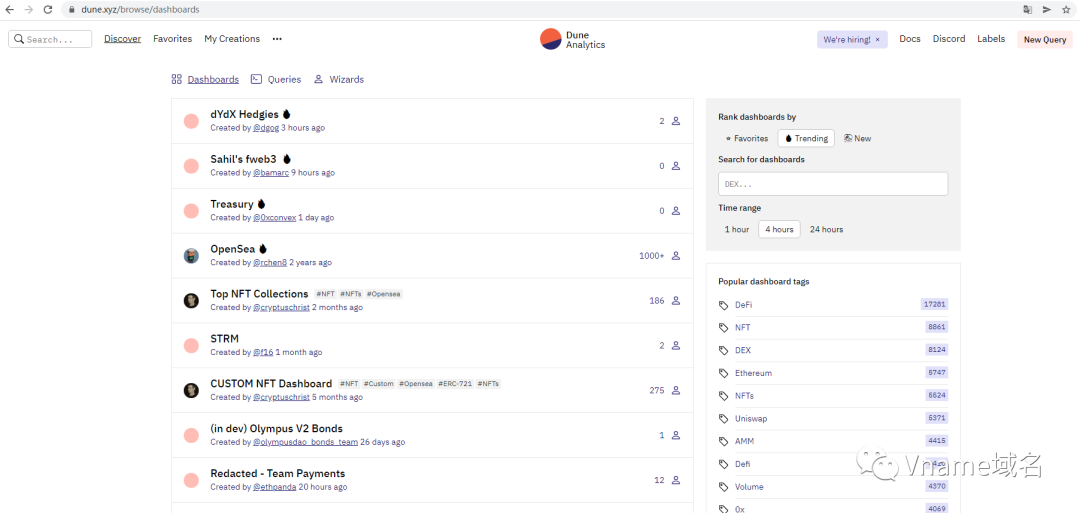1080x513 pixels.
Task: Switch to the Dashboards tab
Action: coord(205,79)
